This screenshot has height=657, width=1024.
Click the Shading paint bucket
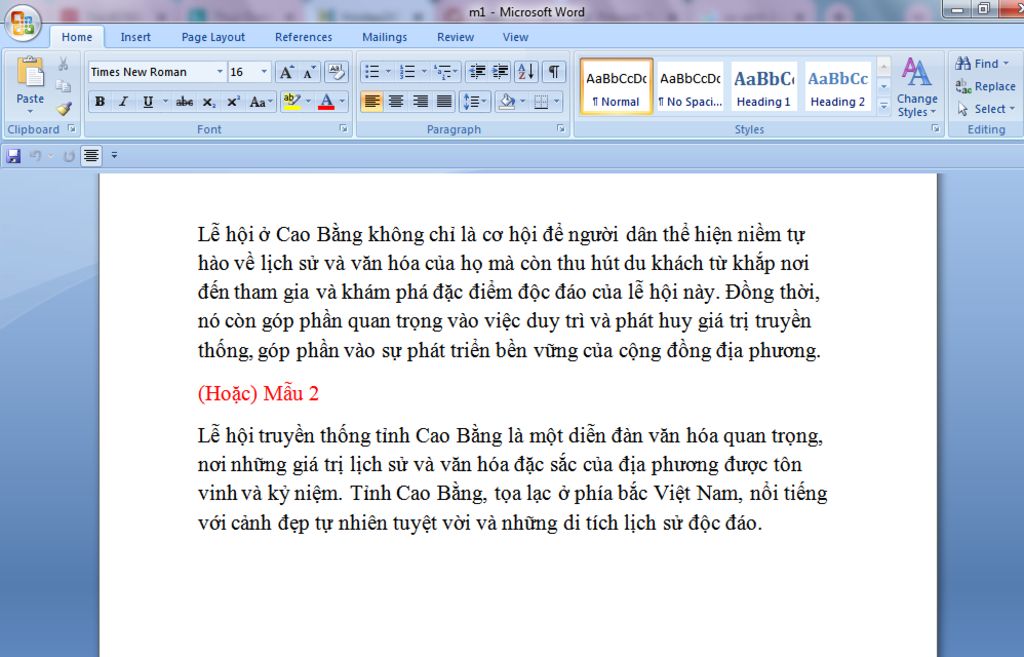[x=507, y=101]
